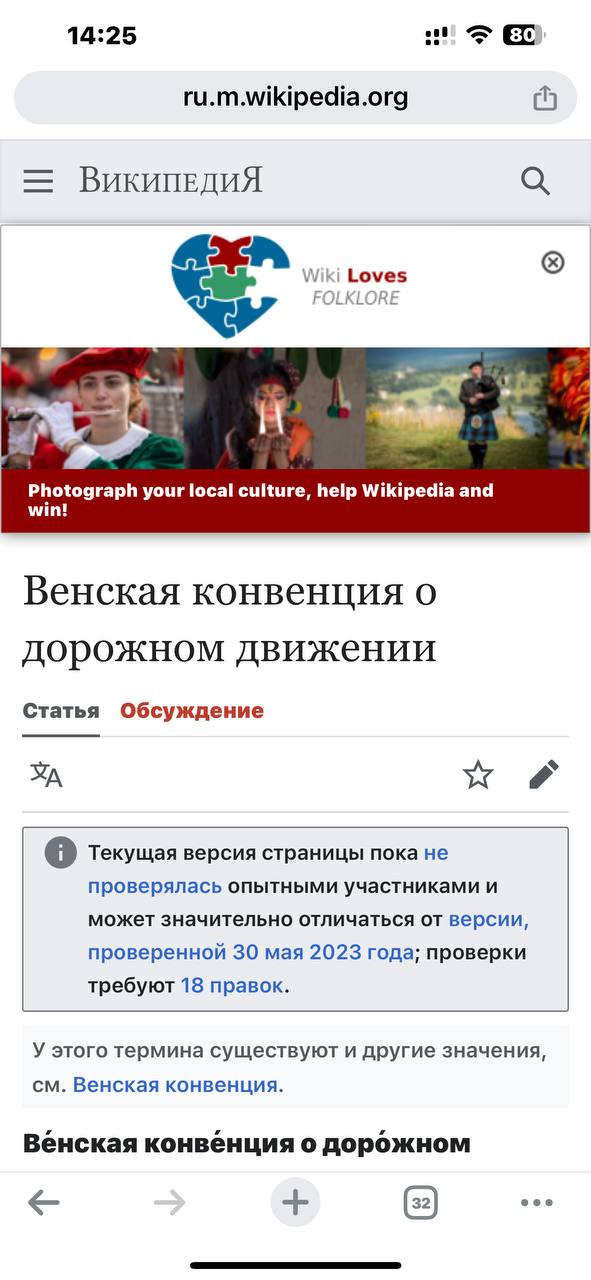
Task: Tap the Photograph your local culture banner text
Action: pos(261,500)
